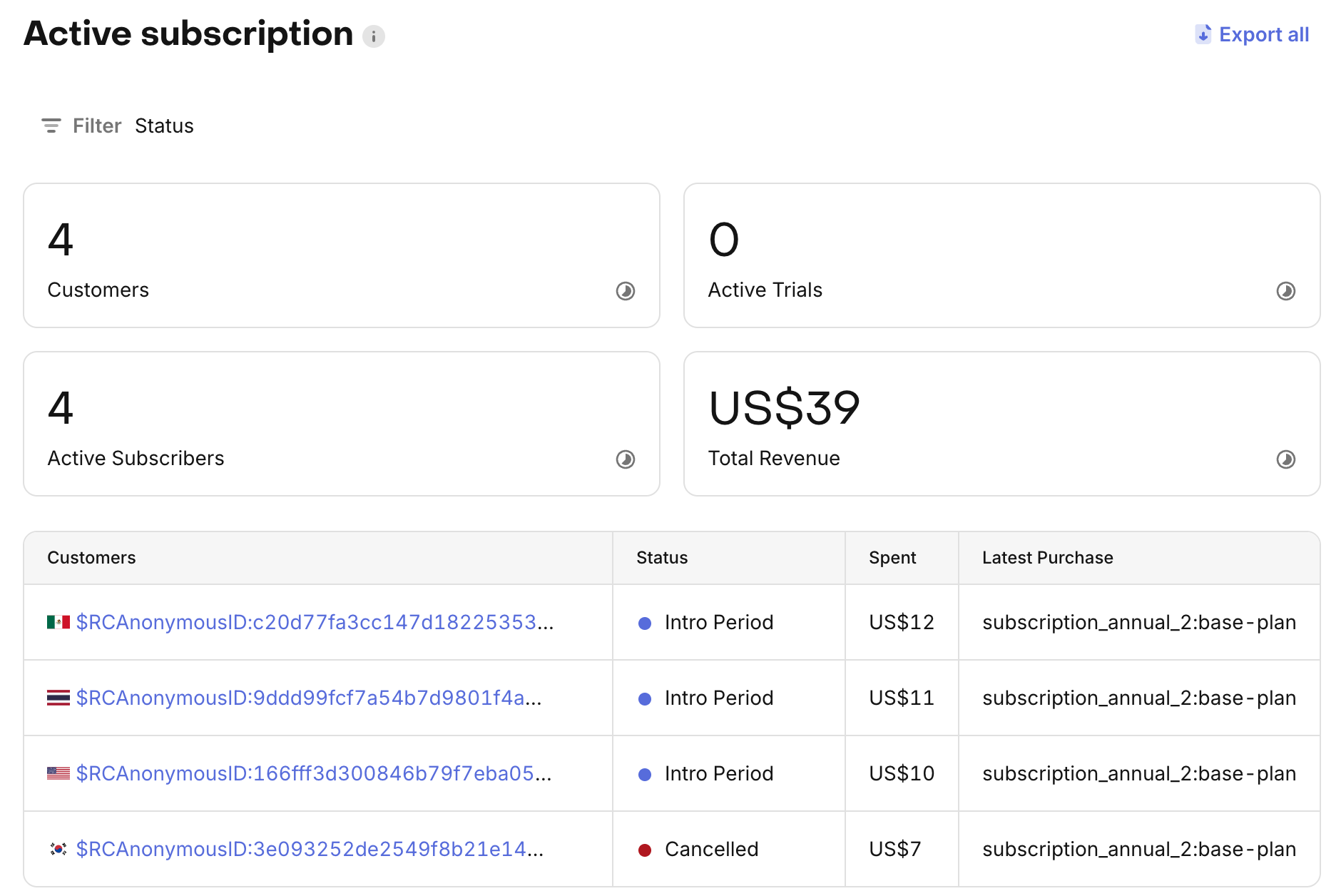The width and height of the screenshot is (1341, 896).
Task: Open chart icon on Customers card
Action: [625, 291]
